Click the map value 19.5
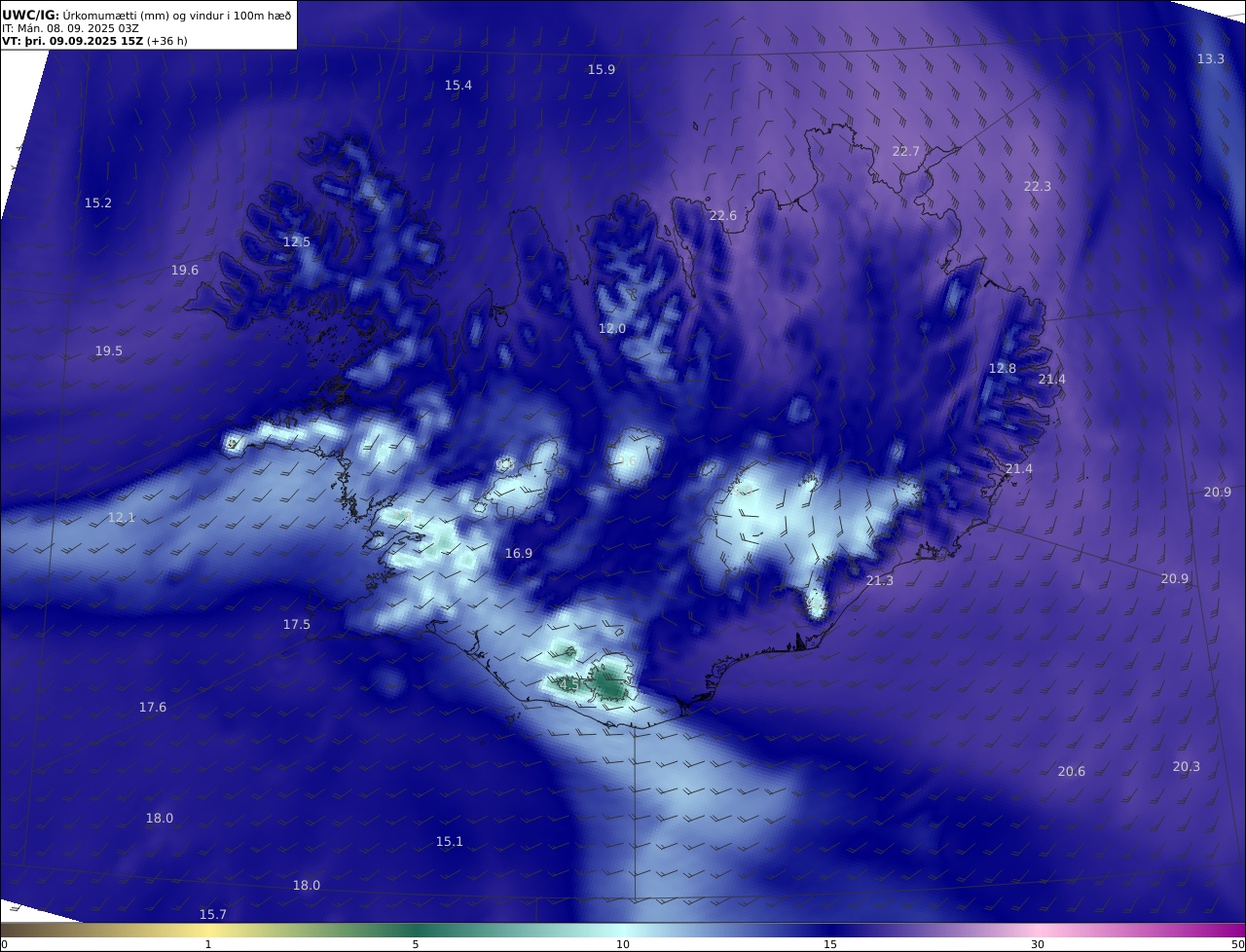Screen dimensions: 1246x952 (109, 351)
